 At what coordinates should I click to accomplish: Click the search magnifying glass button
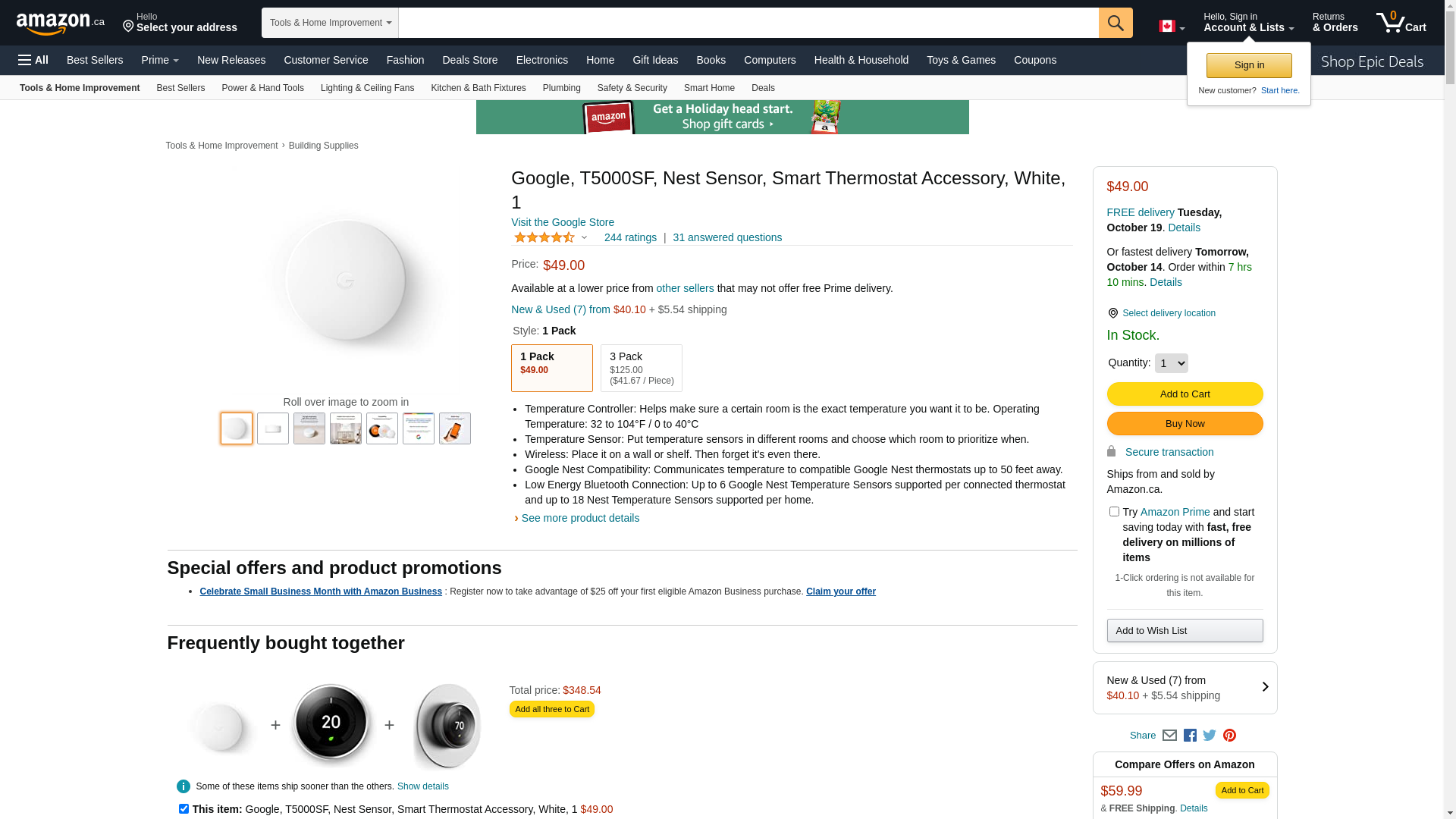(1115, 23)
